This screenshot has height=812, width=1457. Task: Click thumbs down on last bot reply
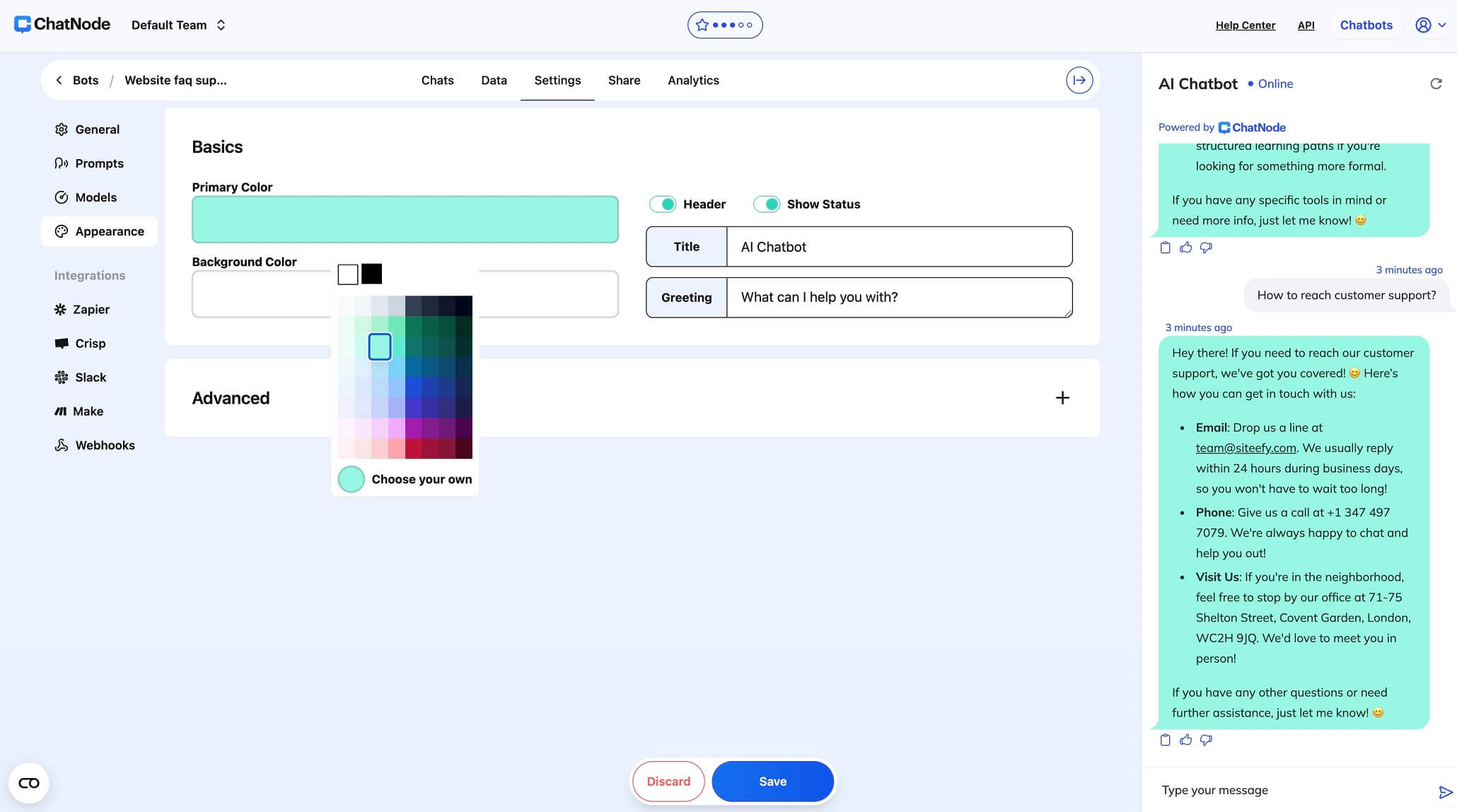coord(1207,740)
